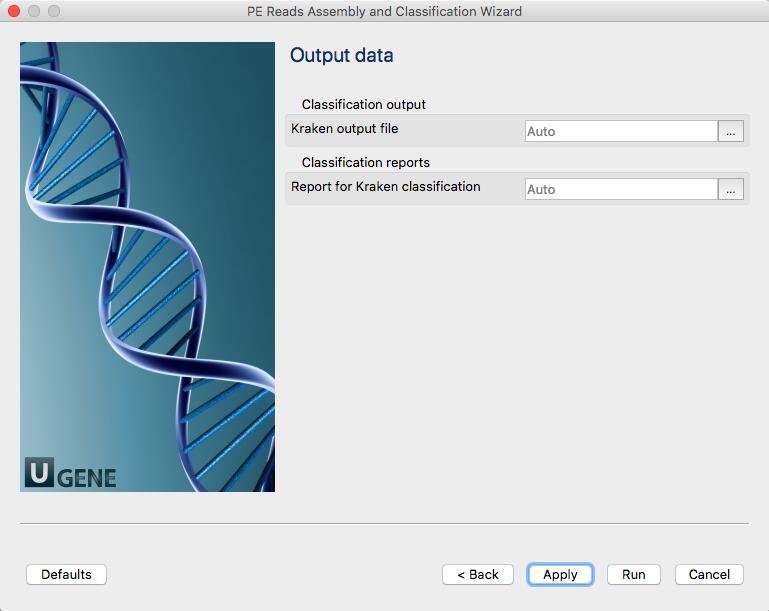The height and width of the screenshot is (611, 769).
Task: Click the Kraken output file browse button
Action: [x=730, y=131]
